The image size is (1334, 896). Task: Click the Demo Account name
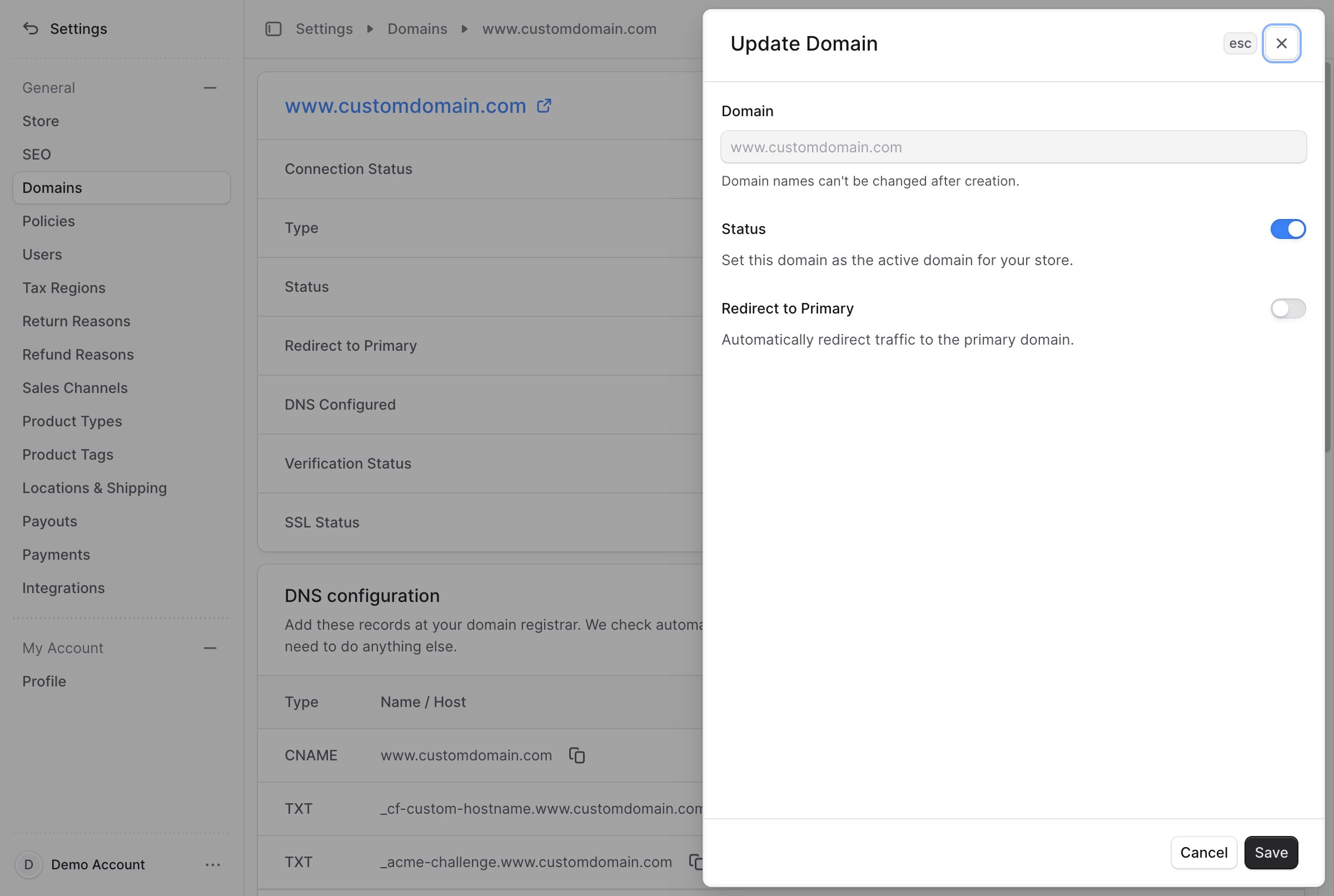[98, 864]
